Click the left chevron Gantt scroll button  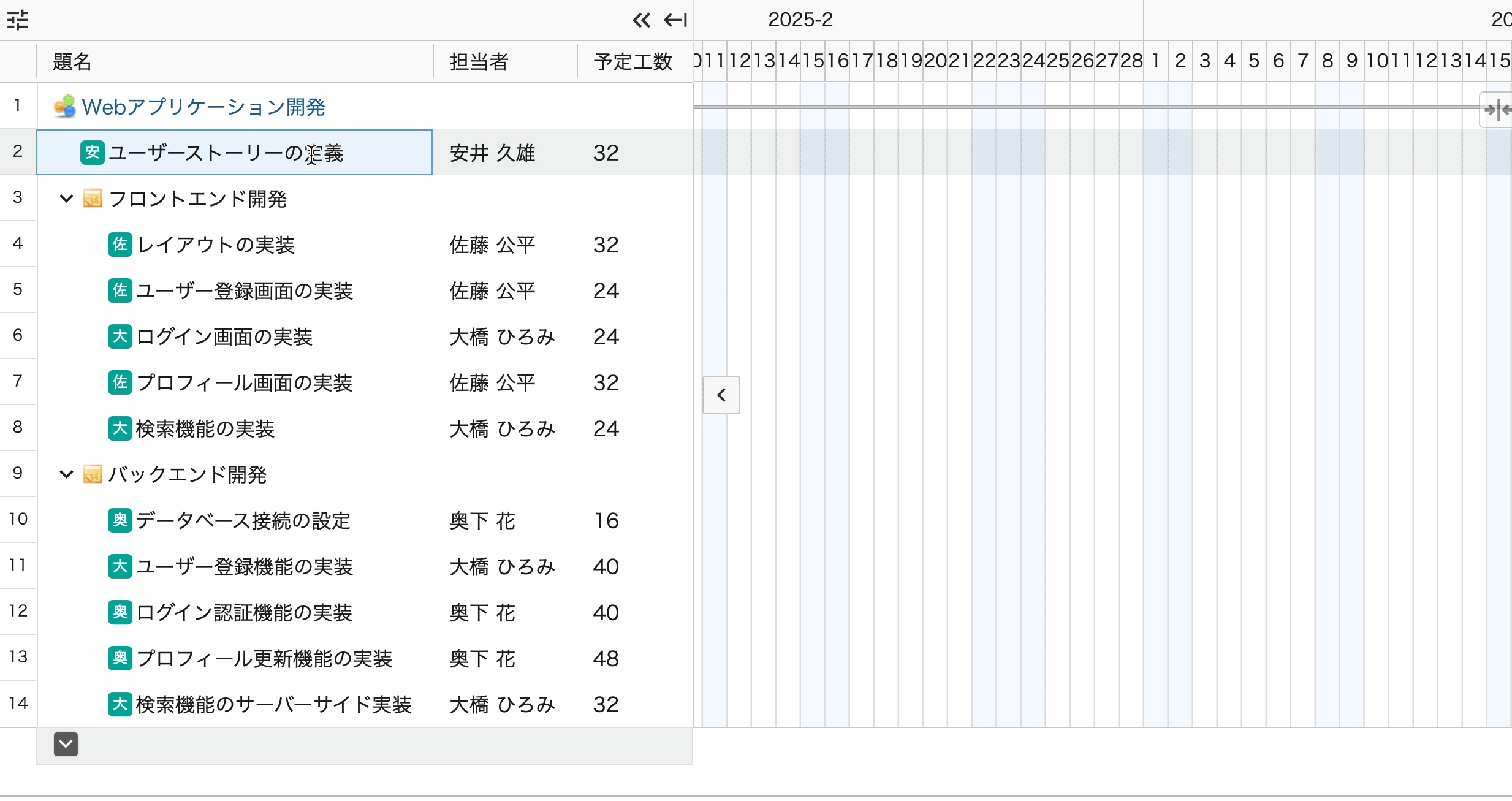pyautogui.click(x=721, y=395)
